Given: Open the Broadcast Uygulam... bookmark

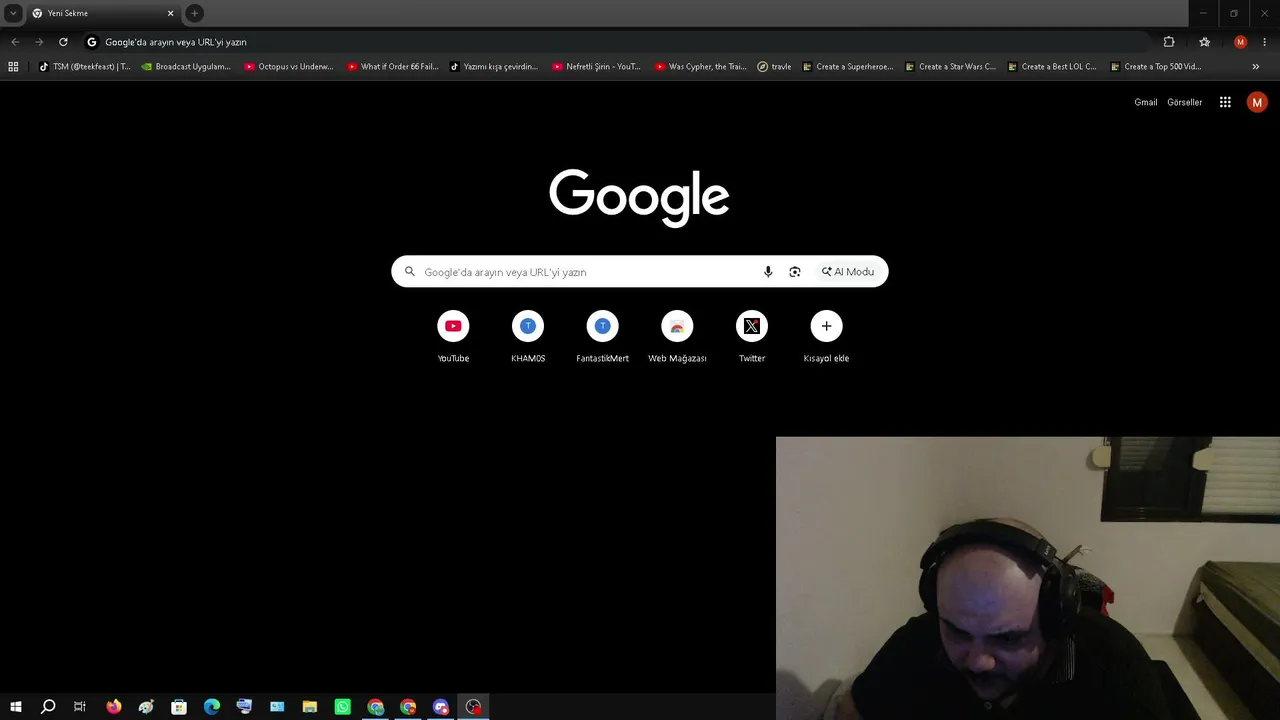Looking at the screenshot, I should tap(186, 67).
